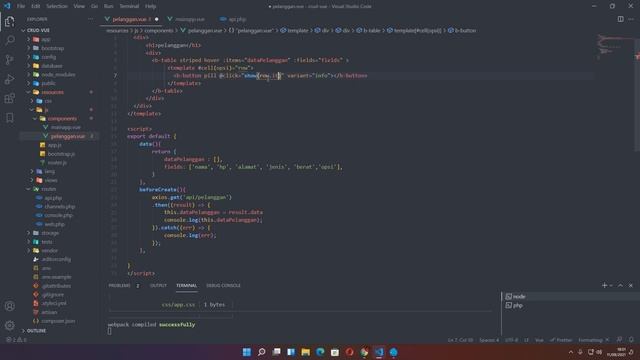The width and height of the screenshot is (640, 360).
Task: Open the Manage gear icon
Action: 9,325
